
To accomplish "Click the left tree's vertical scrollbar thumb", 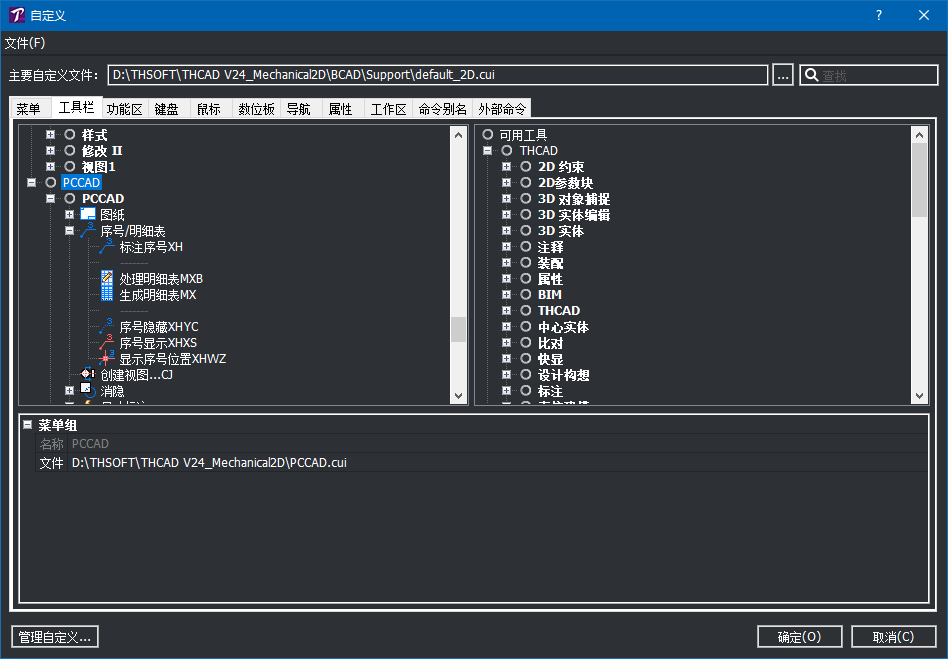I will coord(459,330).
